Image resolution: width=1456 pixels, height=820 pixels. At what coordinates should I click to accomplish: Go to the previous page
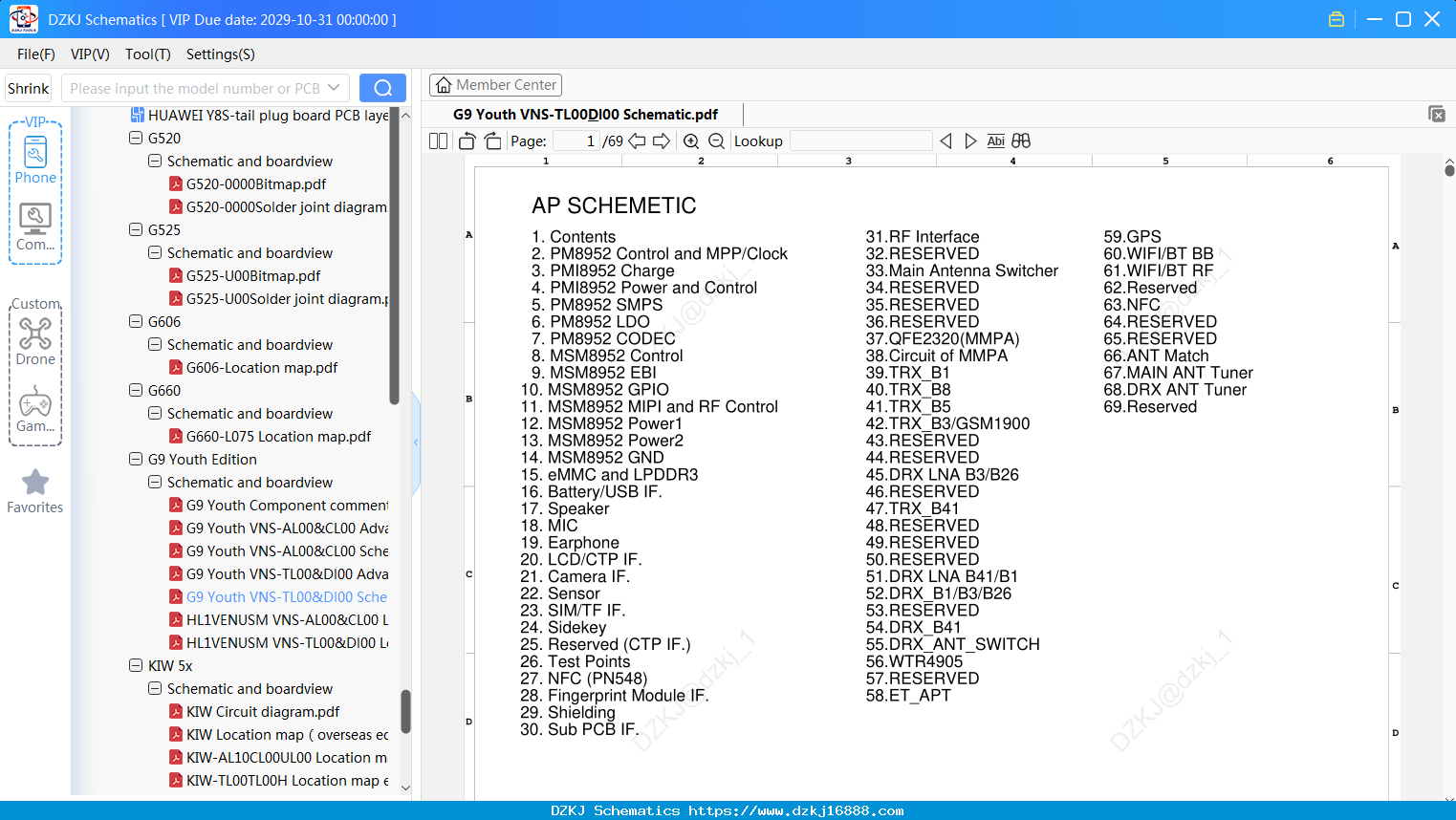point(637,141)
